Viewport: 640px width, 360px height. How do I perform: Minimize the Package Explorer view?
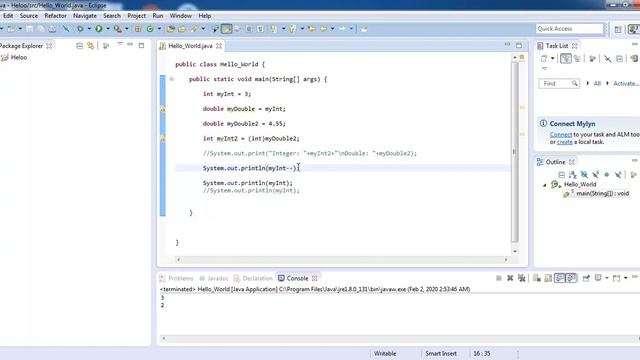pos(130,44)
